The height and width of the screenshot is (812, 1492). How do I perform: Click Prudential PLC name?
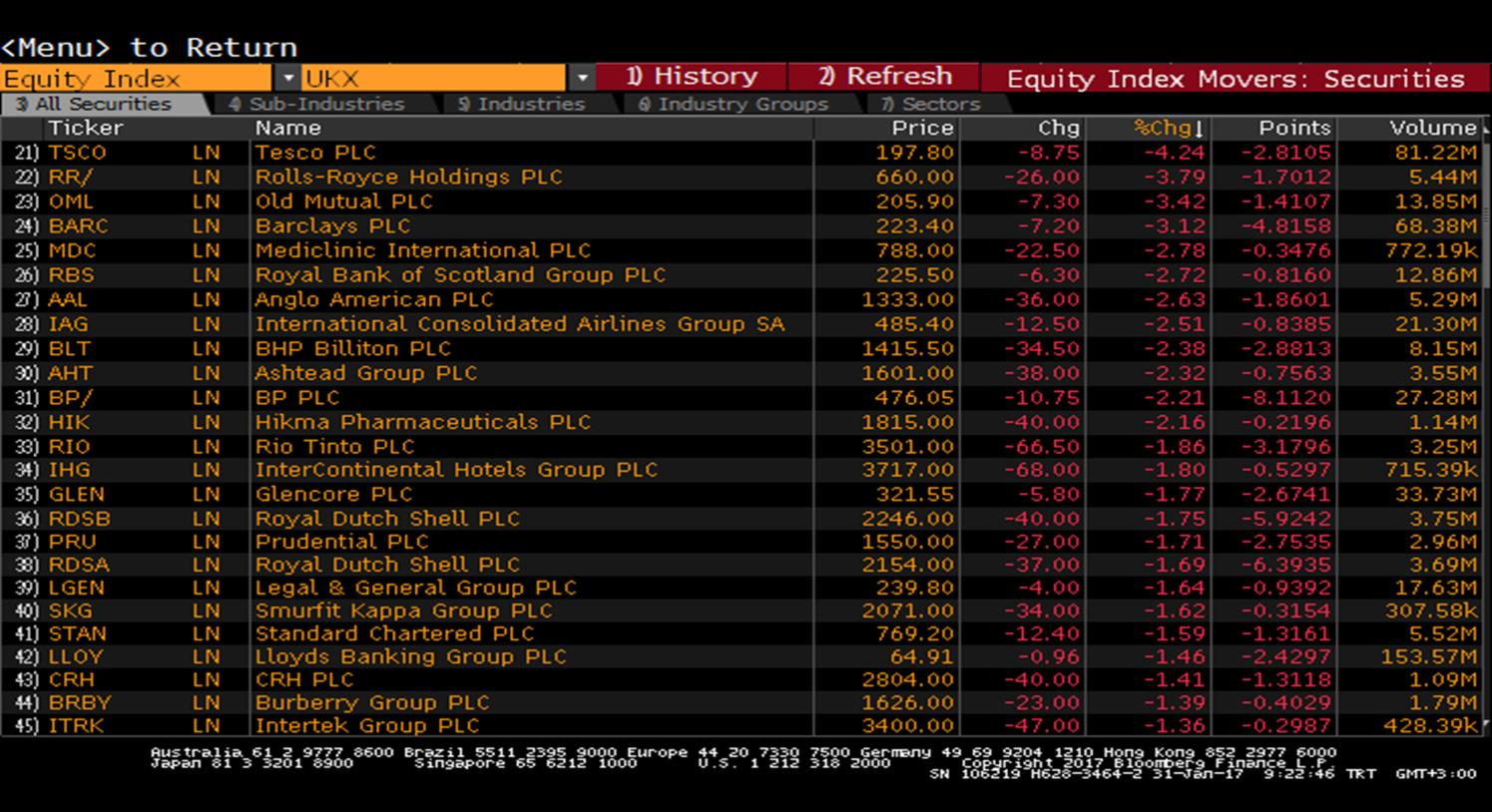[x=341, y=542]
